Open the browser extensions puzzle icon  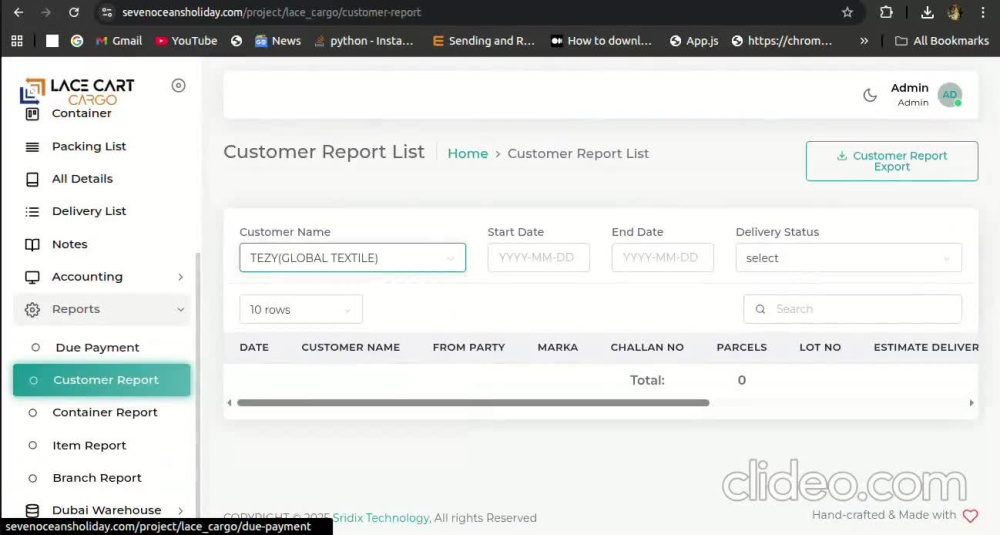pos(886,12)
